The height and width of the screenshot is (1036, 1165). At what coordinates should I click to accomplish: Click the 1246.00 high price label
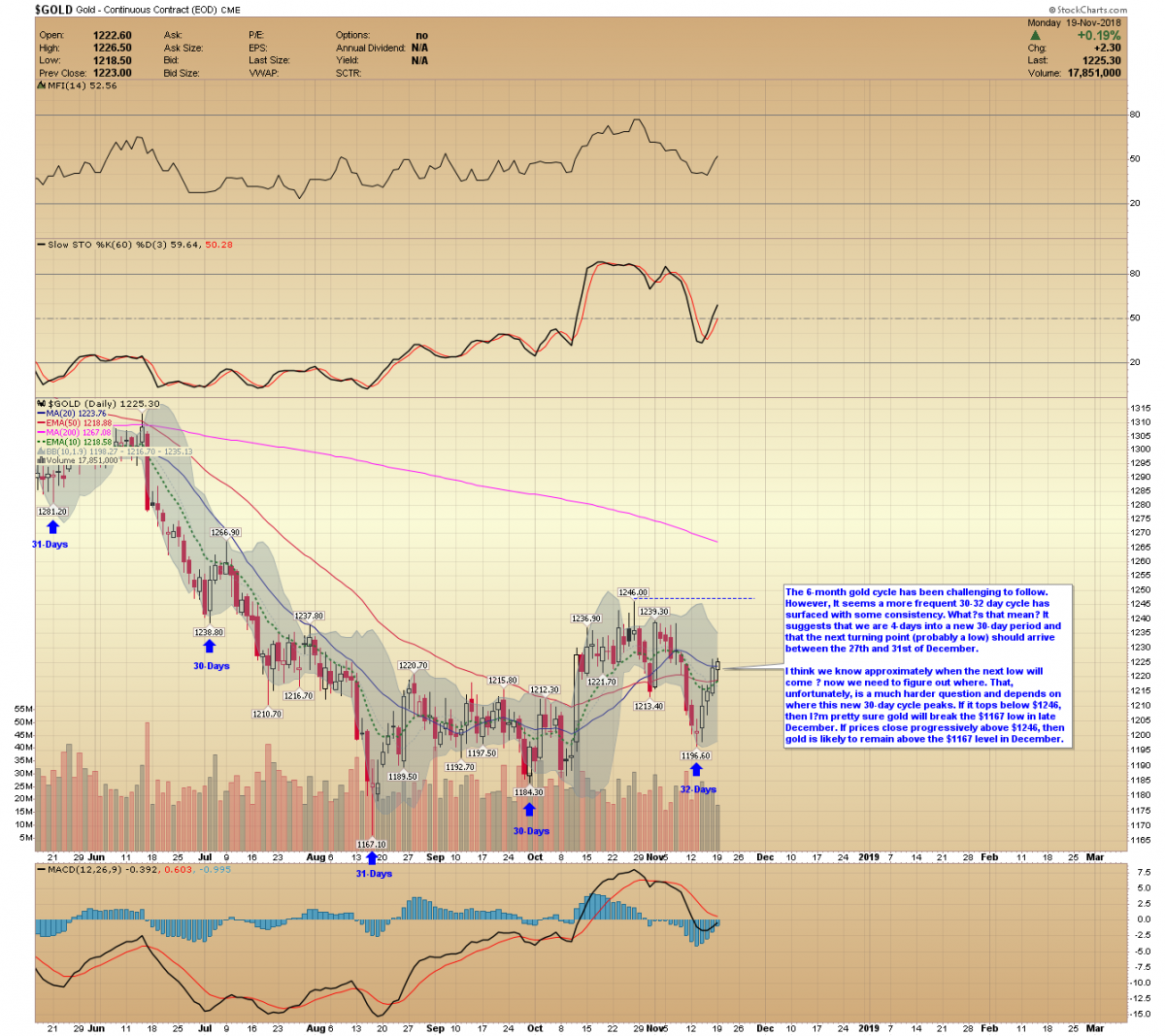pos(633,592)
